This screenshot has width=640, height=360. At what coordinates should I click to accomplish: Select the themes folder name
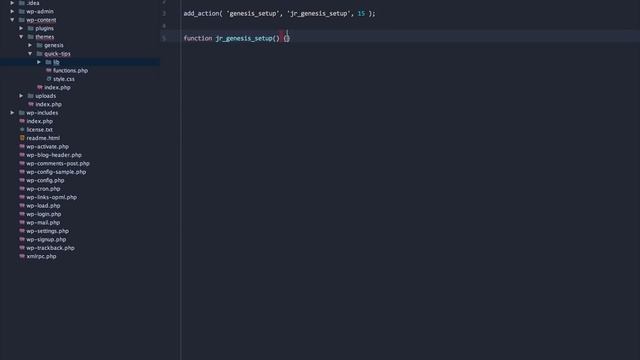click(44, 37)
